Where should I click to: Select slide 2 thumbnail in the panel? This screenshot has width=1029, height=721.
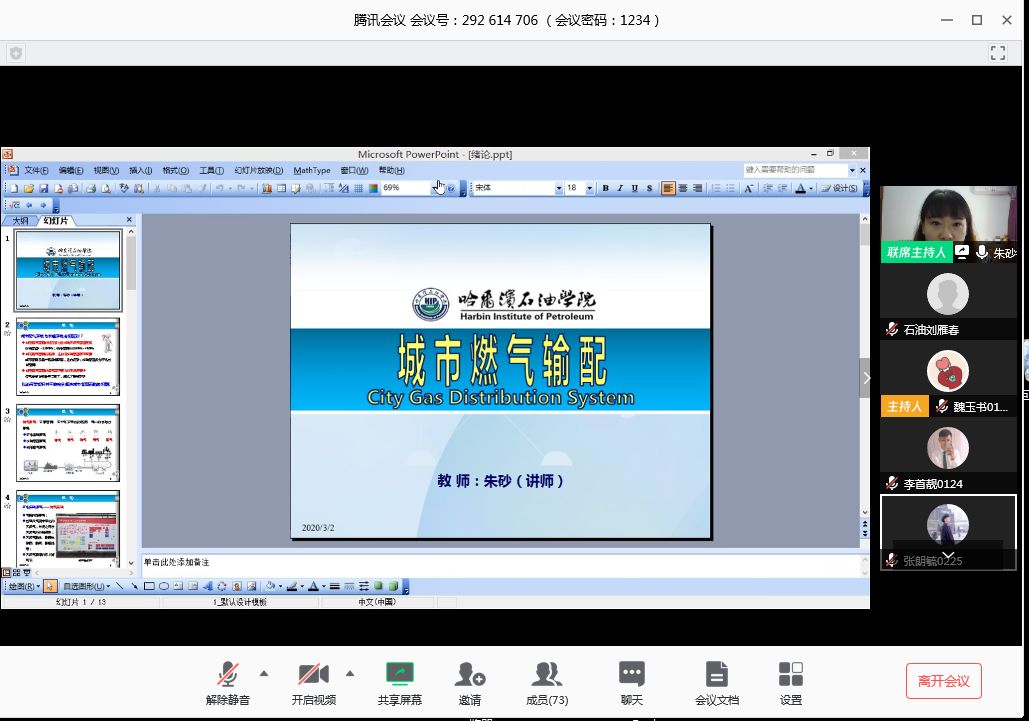tap(68, 357)
